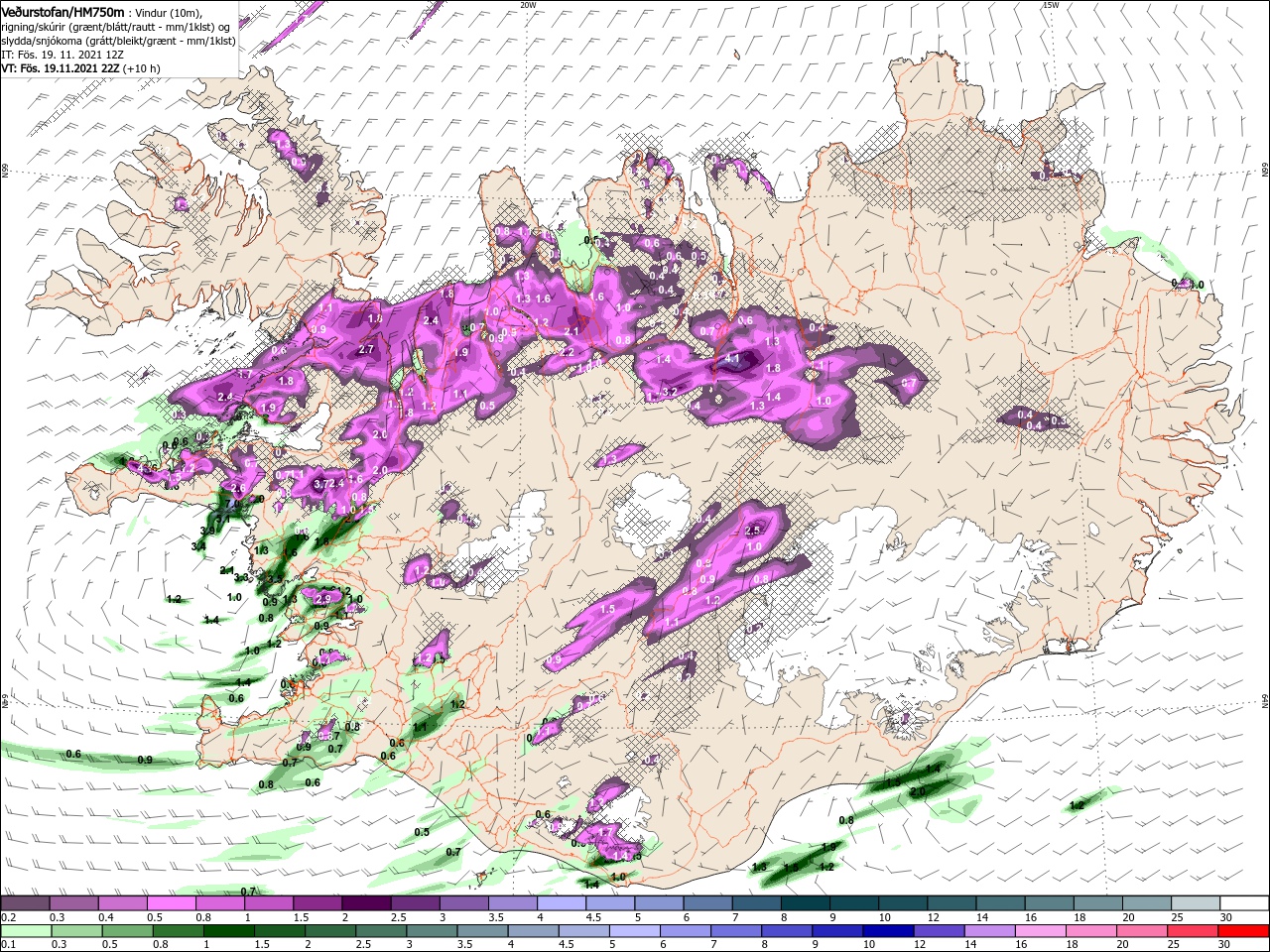This screenshot has height=952, width=1270.
Task: Select the darkest purple snow swatch labeled 2
Action: (x=365, y=903)
